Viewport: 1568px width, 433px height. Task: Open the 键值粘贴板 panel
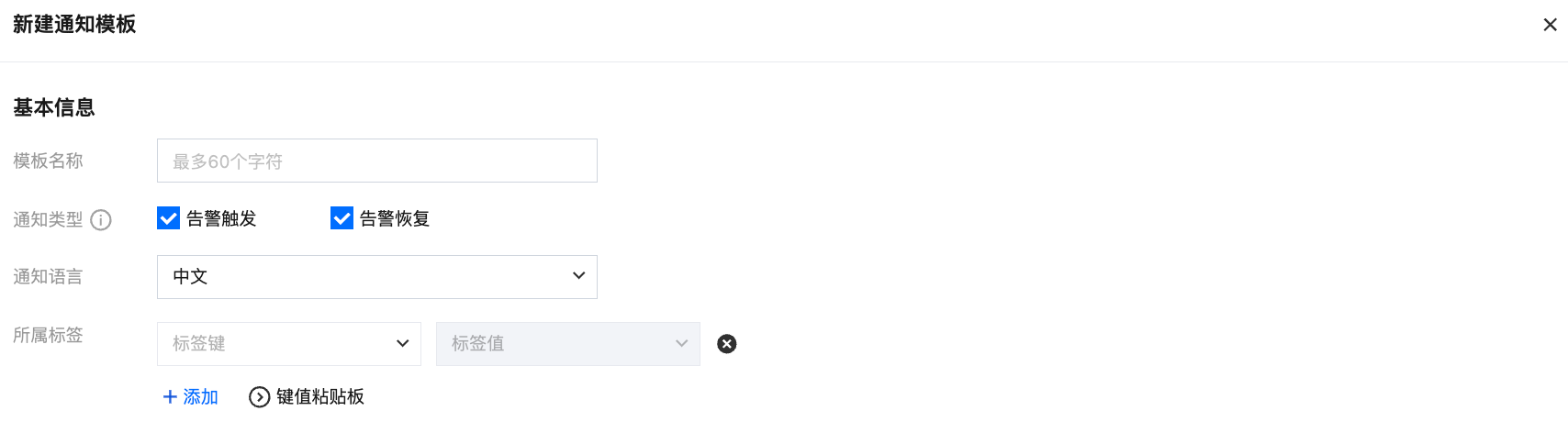[319, 397]
